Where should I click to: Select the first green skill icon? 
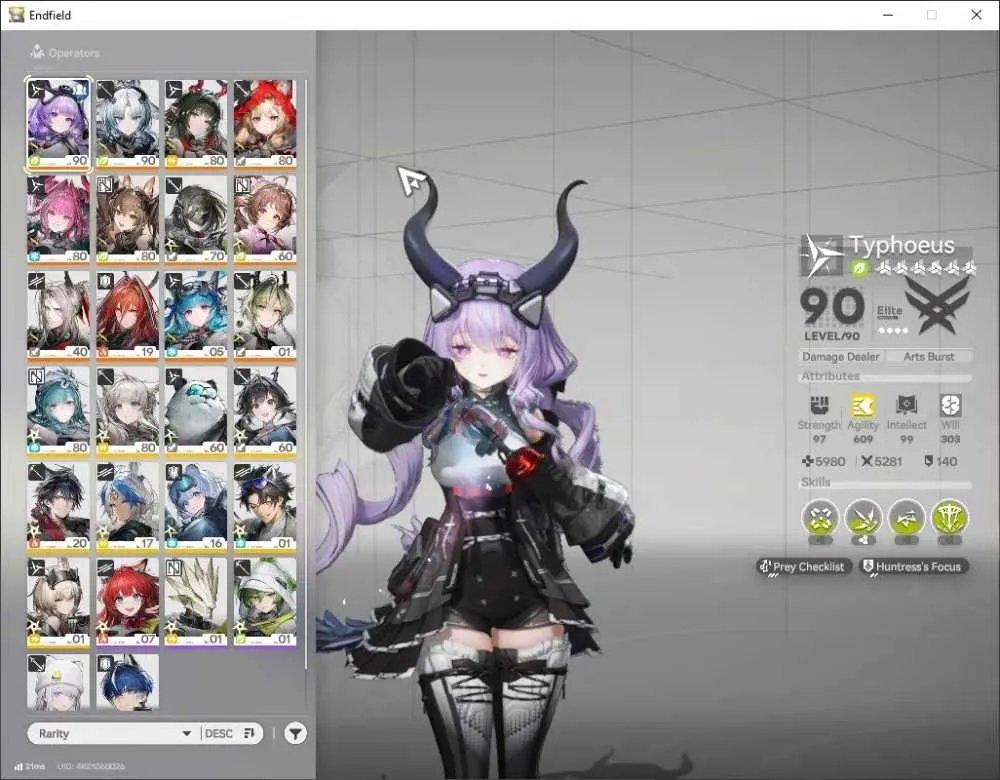point(820,517)
